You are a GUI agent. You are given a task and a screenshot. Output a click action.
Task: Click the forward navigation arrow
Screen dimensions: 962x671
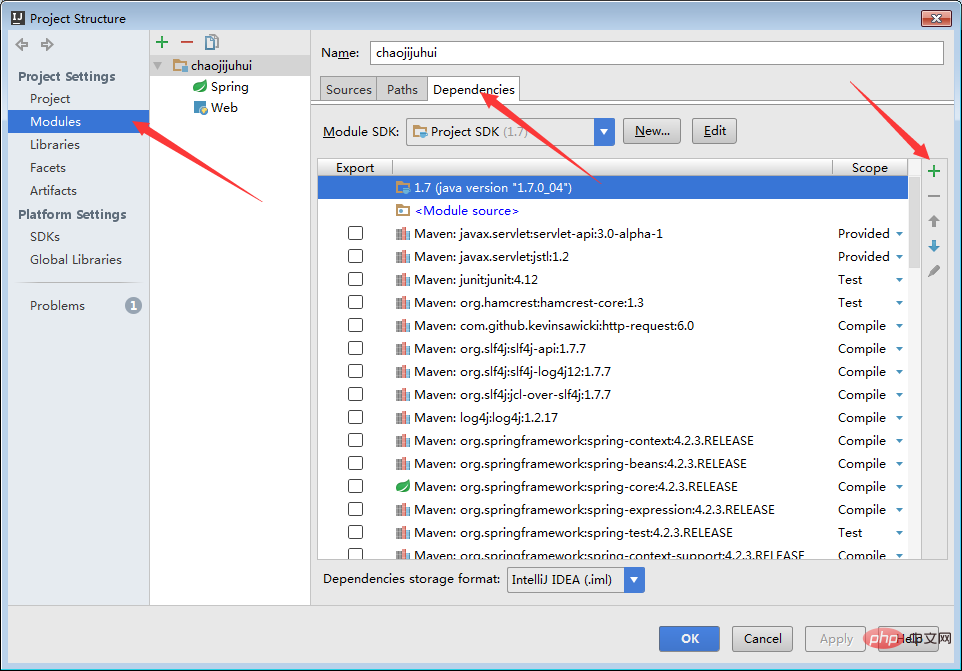47,44
